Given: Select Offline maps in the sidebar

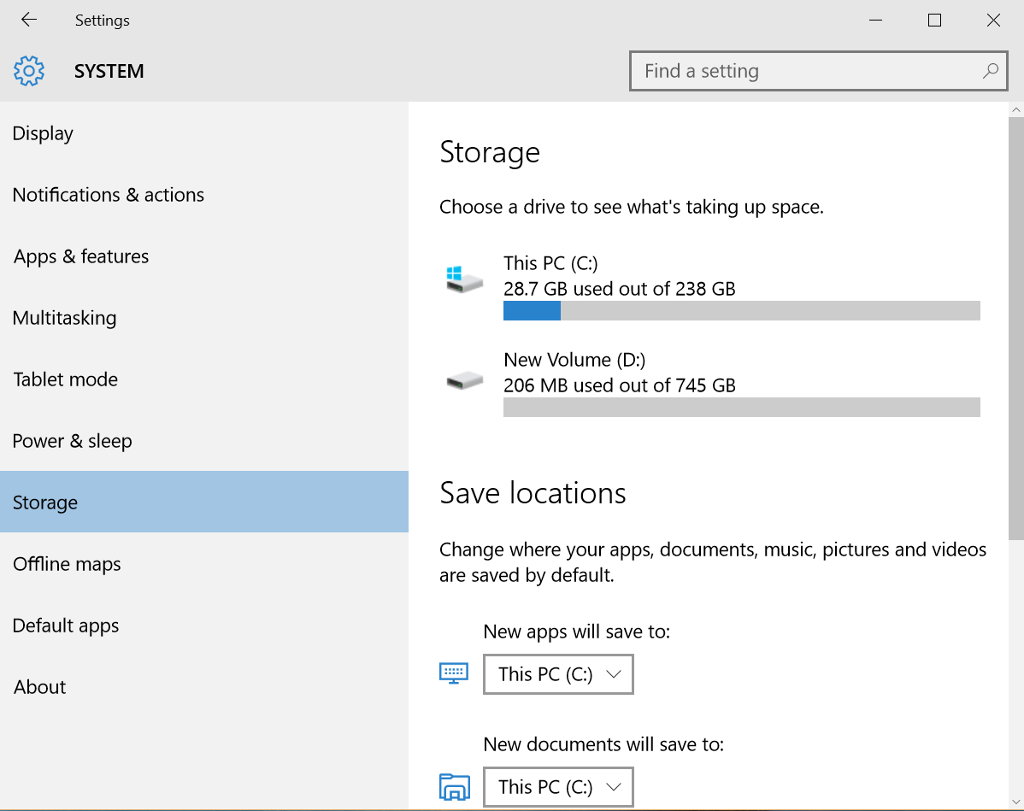Looking at the screenshot, I should (x=67, y=564).
